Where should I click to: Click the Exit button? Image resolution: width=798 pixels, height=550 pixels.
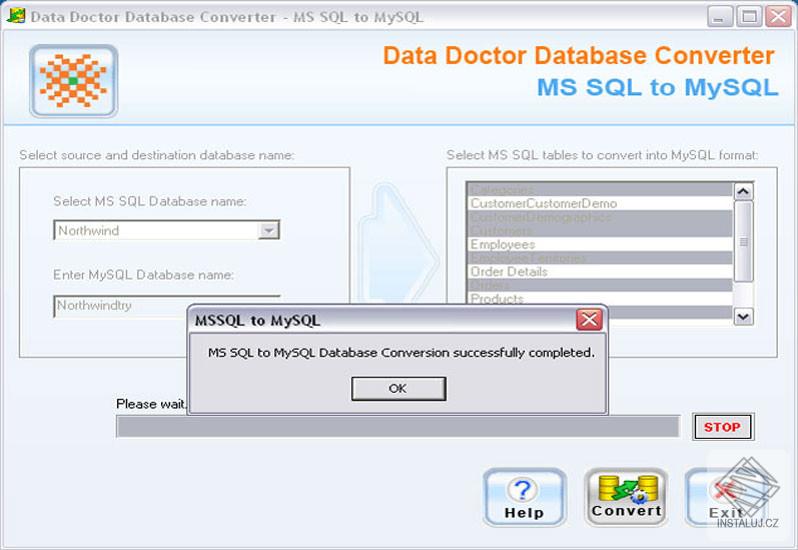726,497
